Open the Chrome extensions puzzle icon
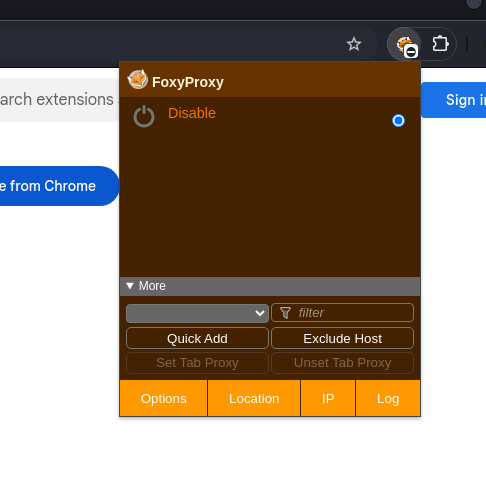Image resolution: width=486 pixels, height=481 pixels. click(x=440, y=44)
